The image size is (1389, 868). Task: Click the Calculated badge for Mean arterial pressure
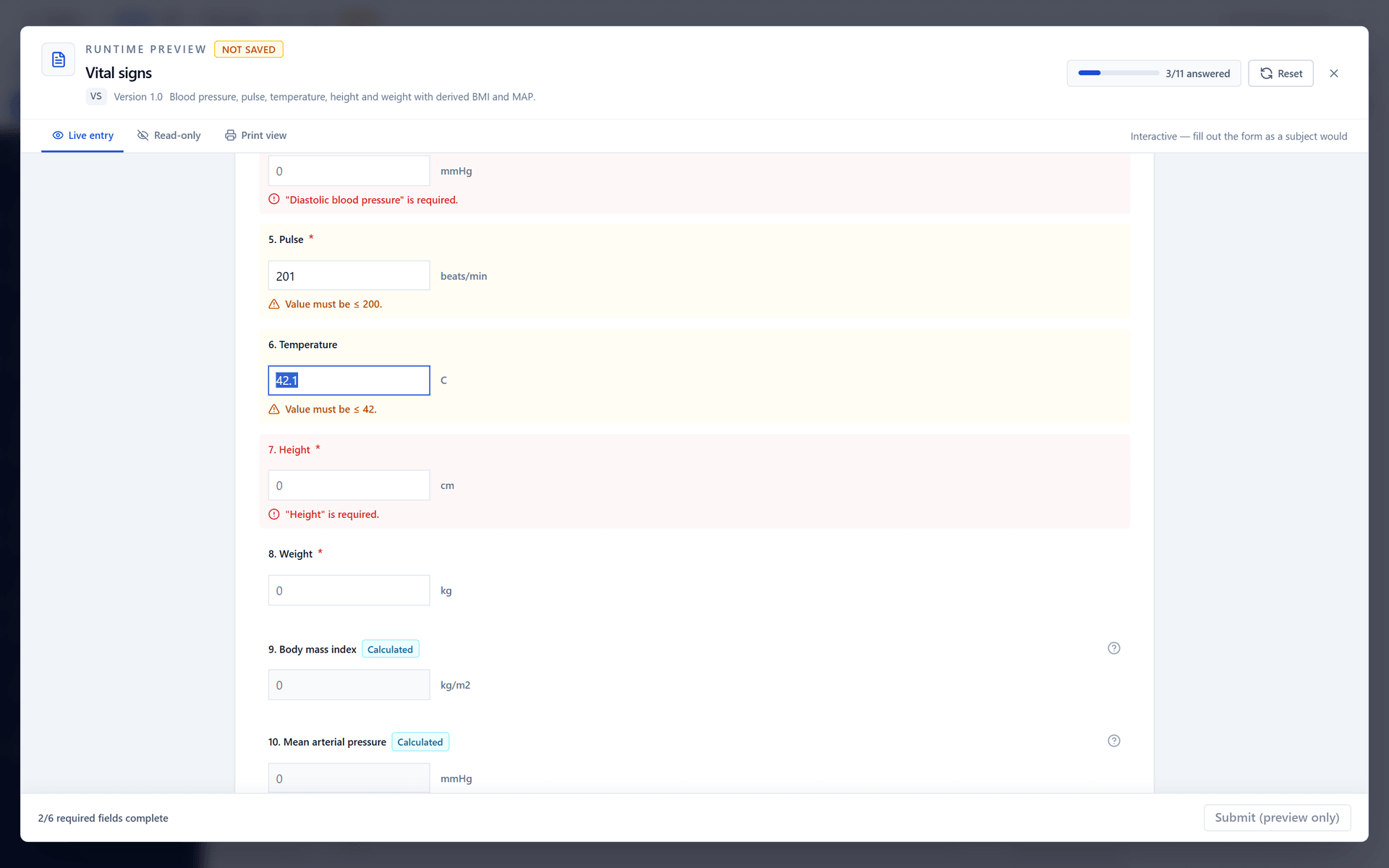[x=420, y=741]
